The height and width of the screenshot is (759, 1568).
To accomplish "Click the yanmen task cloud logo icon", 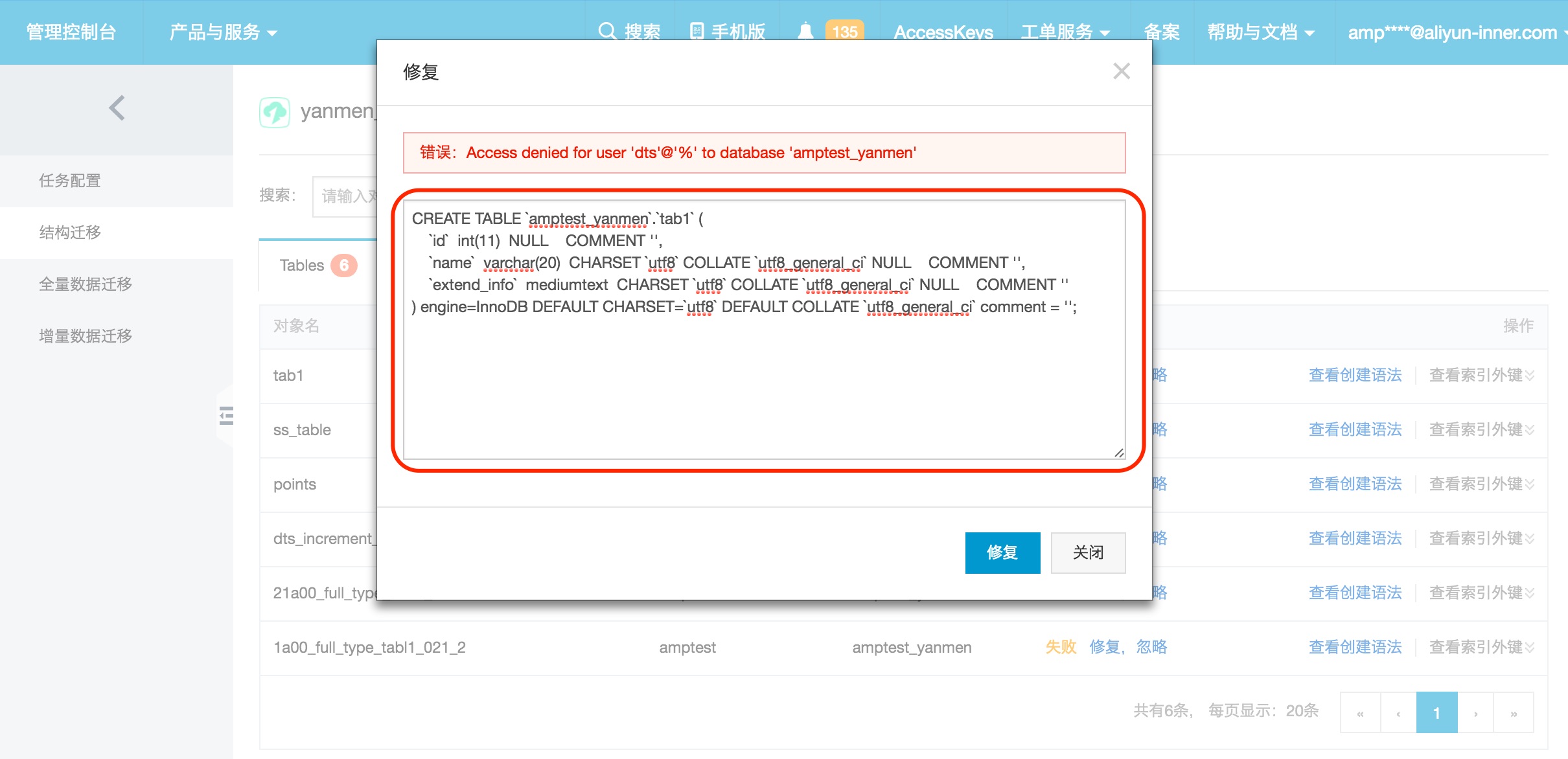I will pos(275,112).
